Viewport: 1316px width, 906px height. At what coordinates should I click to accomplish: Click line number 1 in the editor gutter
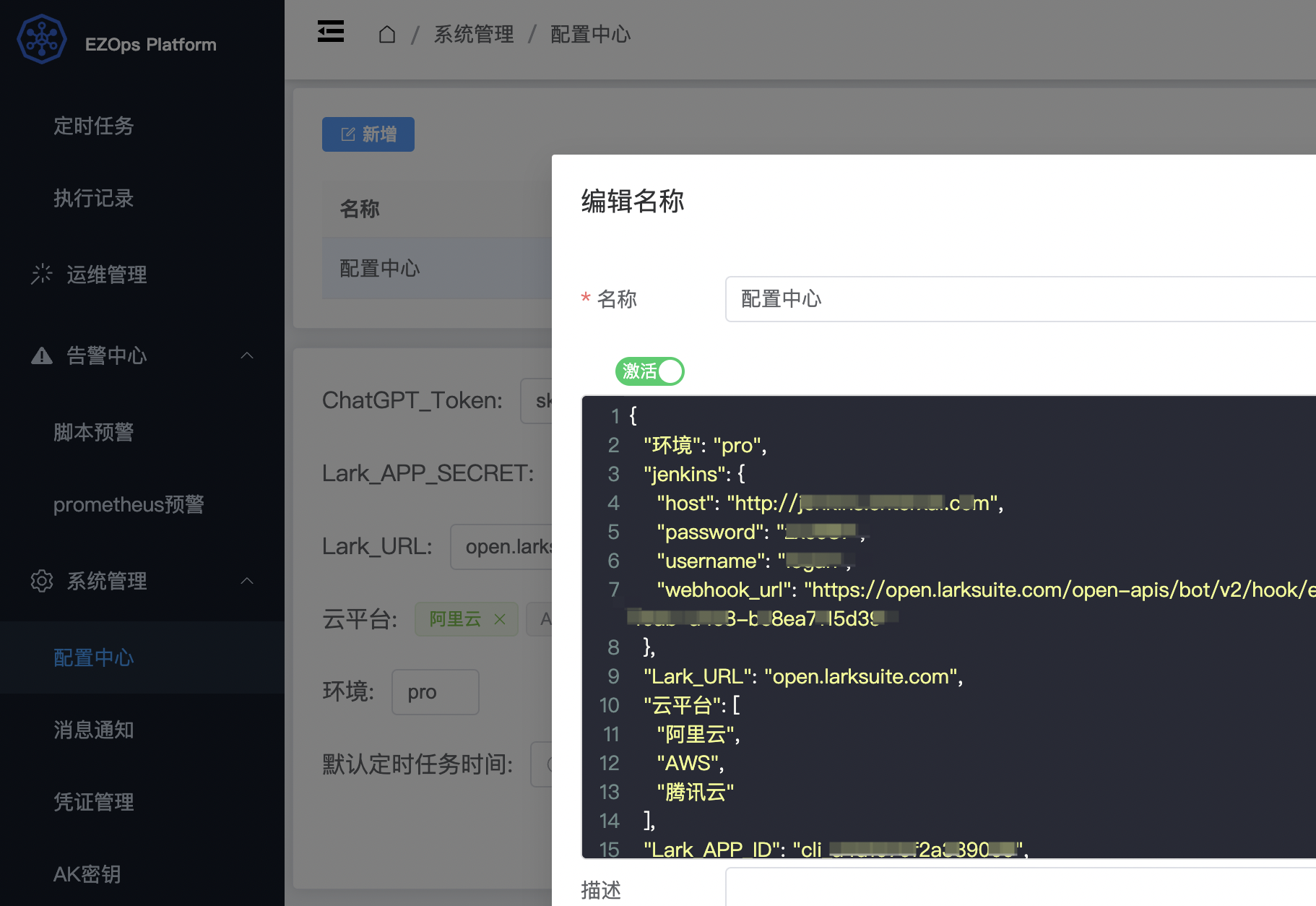point(615,416)
